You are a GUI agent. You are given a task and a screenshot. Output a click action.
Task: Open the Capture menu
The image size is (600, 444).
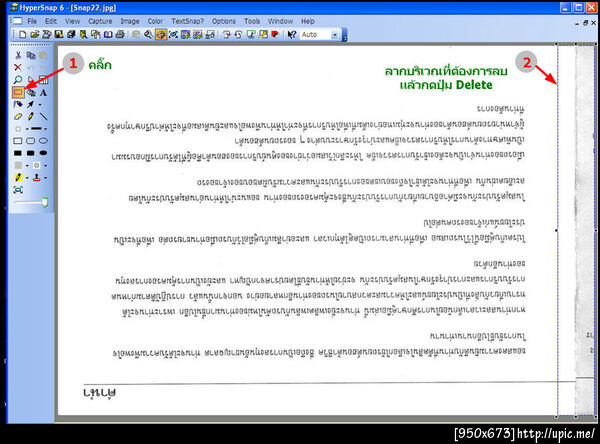(x=100, y=21)
